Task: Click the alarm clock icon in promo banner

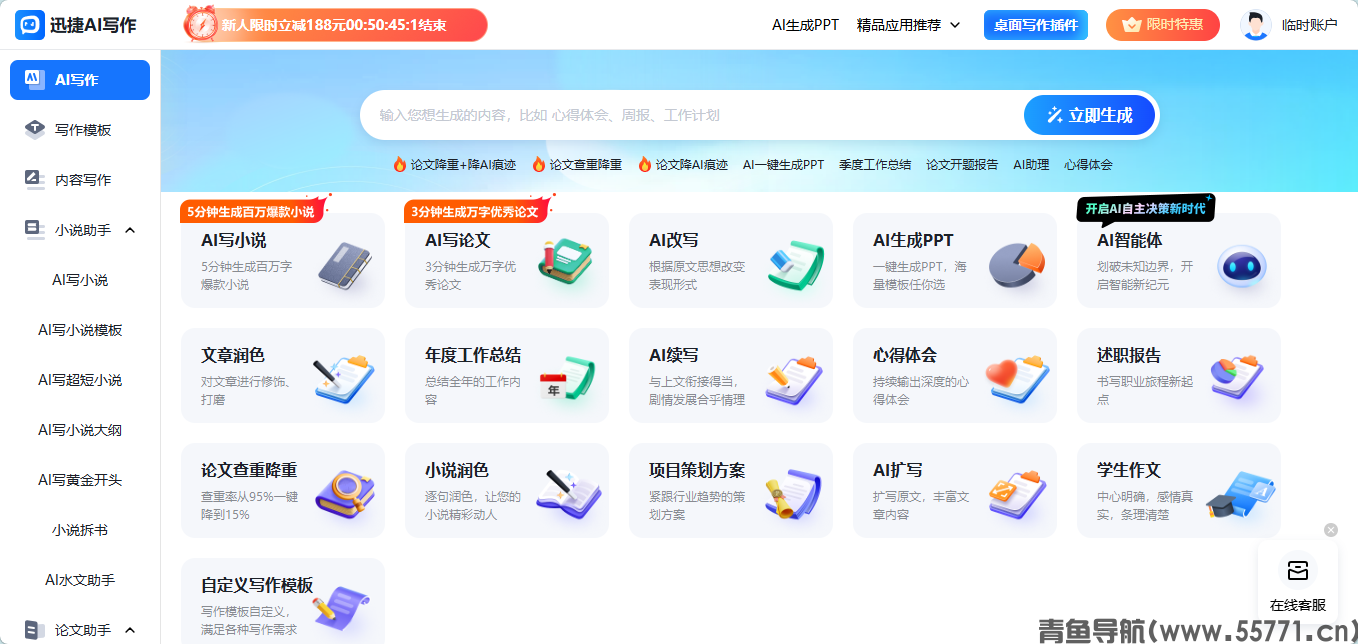Action: (200, 24)
